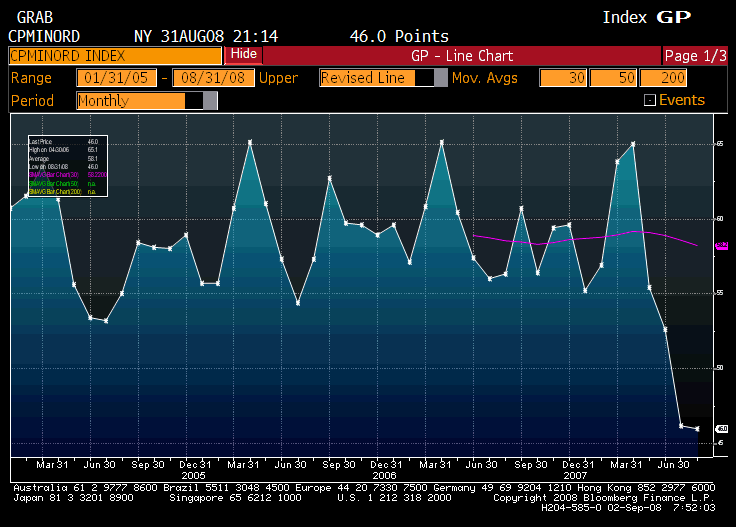Click the Brazil 5511 3048 4500 contact
The width and height of the screenshot is (736, 527).
click(227, 488)
